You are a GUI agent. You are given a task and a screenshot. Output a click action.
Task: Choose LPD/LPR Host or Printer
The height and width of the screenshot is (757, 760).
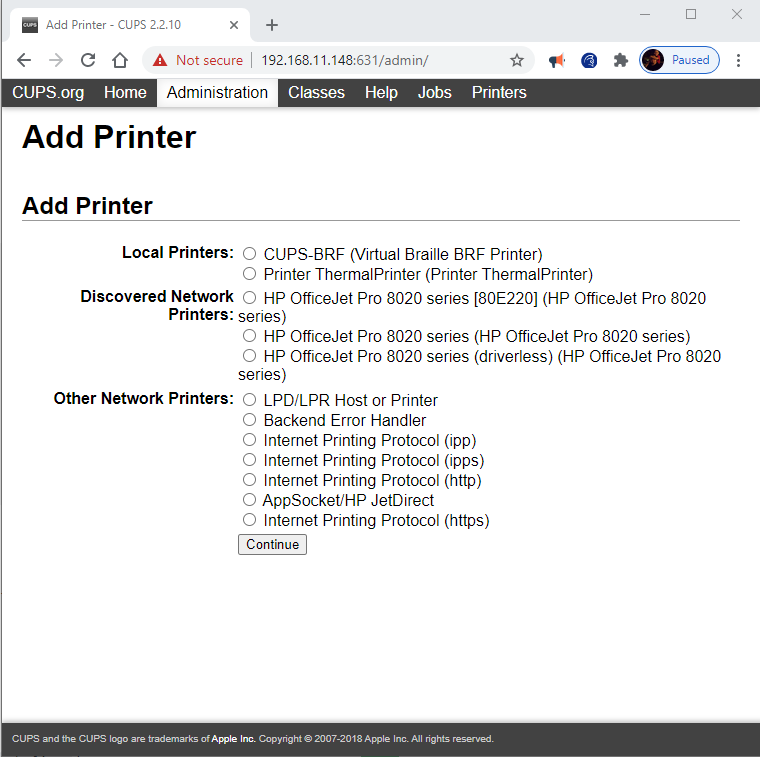tap(249, 399)
